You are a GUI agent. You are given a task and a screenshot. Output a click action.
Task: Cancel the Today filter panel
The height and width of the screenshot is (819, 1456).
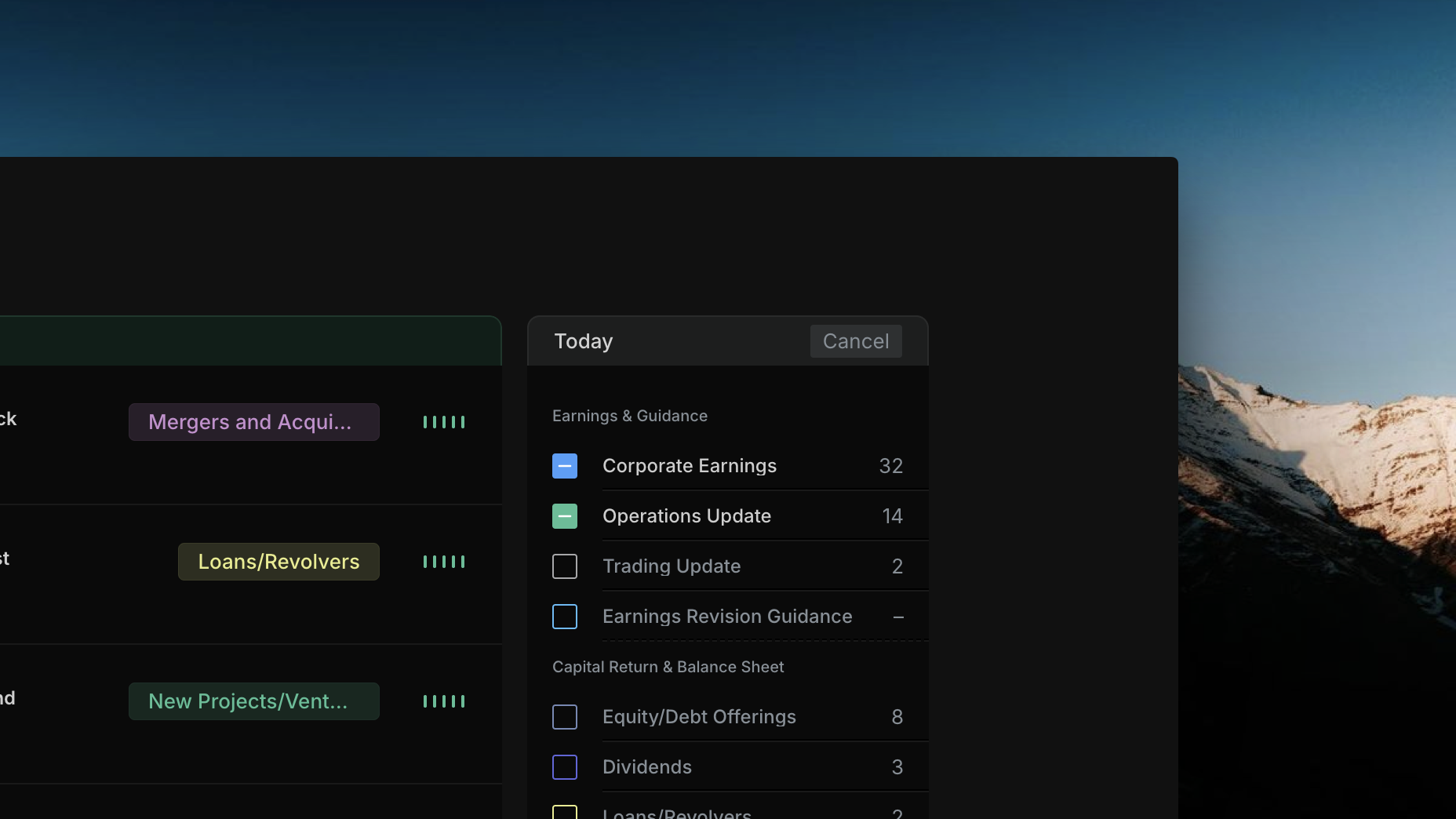pos(856,341)
